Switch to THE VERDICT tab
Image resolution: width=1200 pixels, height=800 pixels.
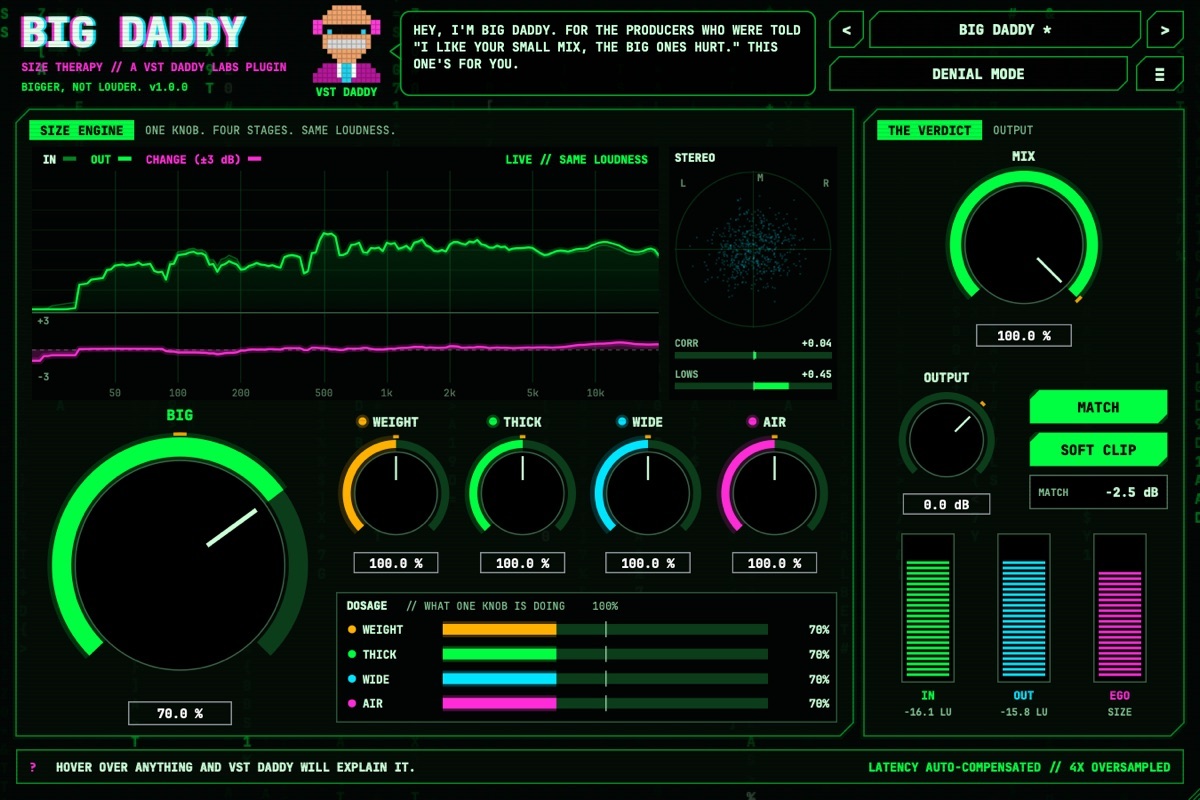point(929,130)
